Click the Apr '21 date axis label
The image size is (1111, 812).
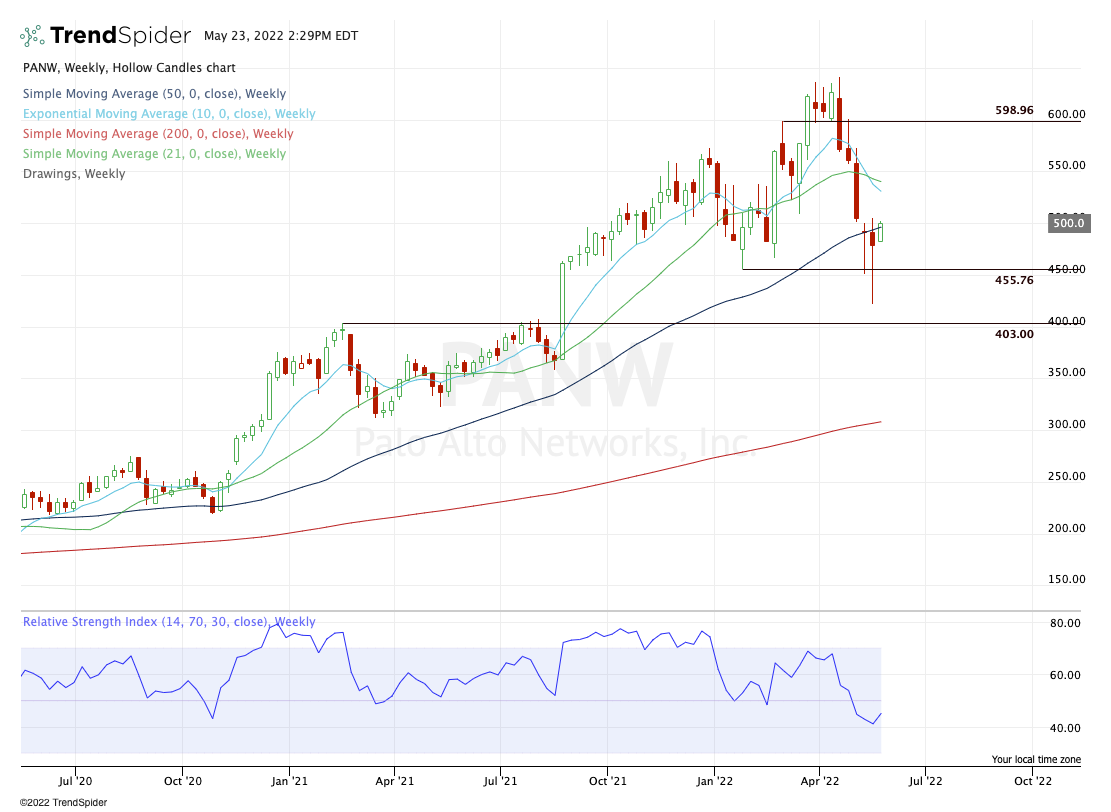[395, 781]
